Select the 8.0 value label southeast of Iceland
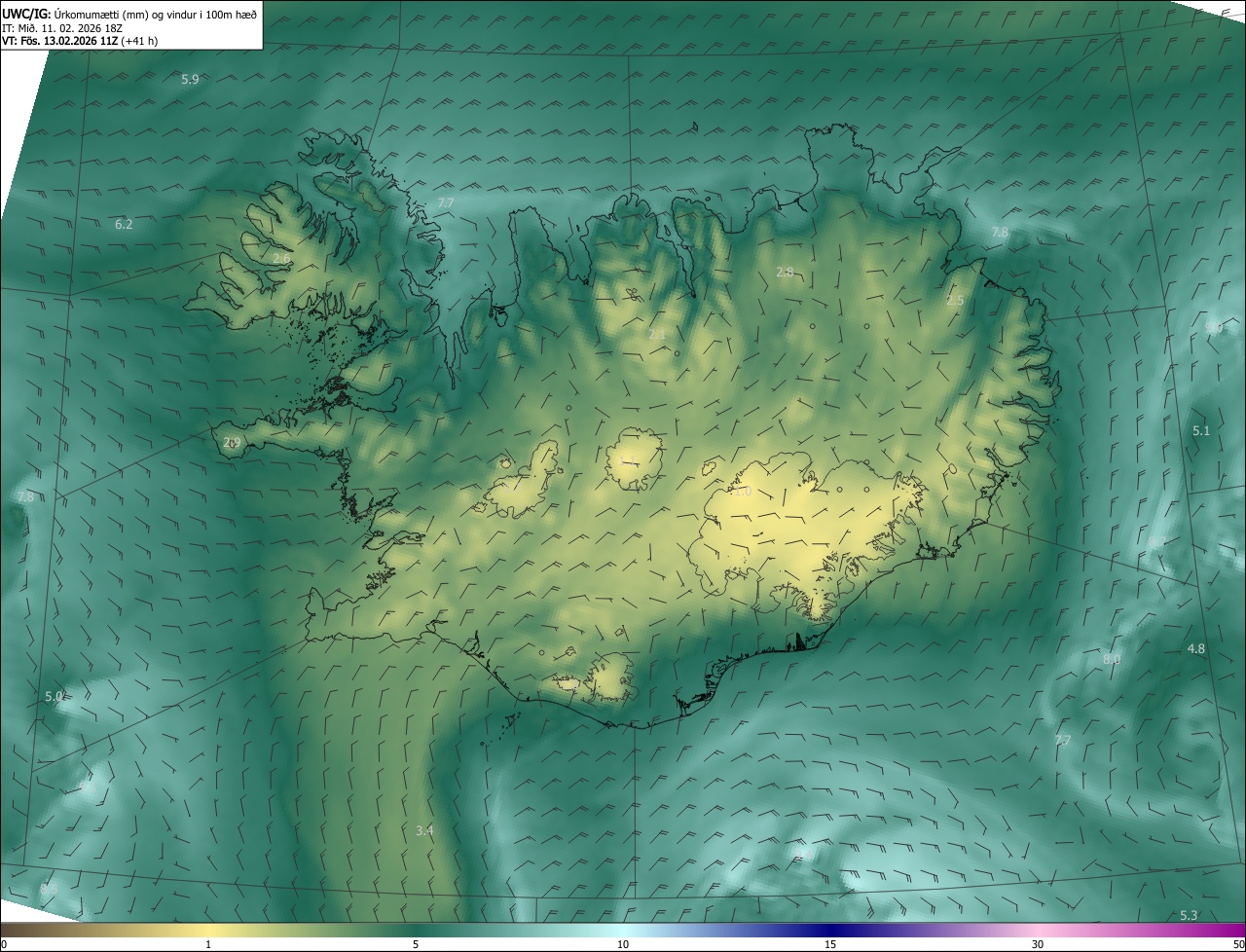 1112,659
